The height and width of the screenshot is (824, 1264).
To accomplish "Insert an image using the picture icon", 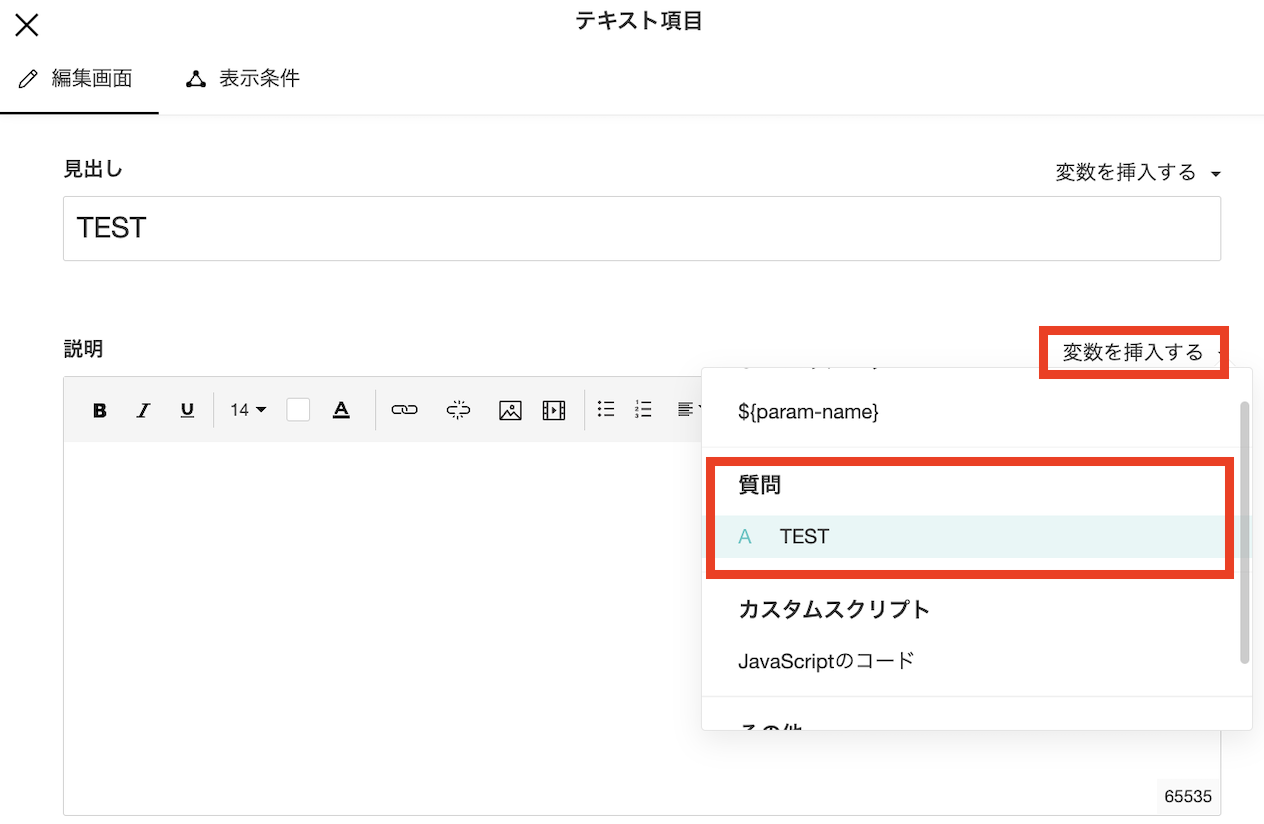I will 510,410.
